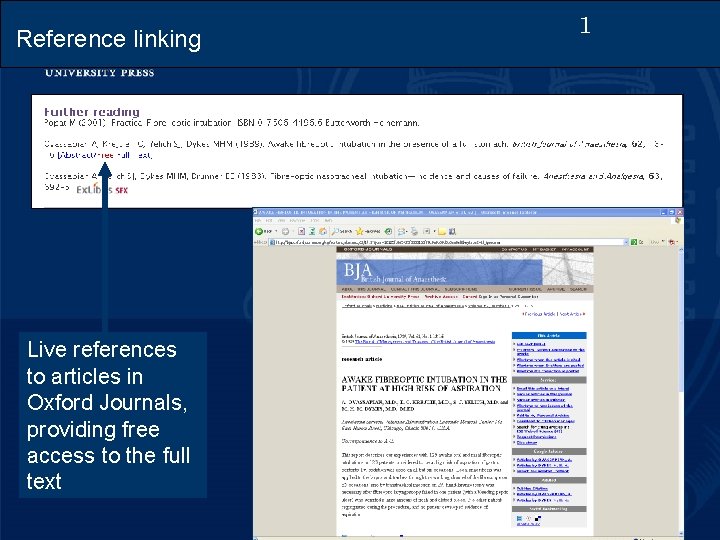Image resolution: width=720 pixels, height=540 pixels.
Task: Open Current Issue navigation tab
Action: click(x=525, y=289)
